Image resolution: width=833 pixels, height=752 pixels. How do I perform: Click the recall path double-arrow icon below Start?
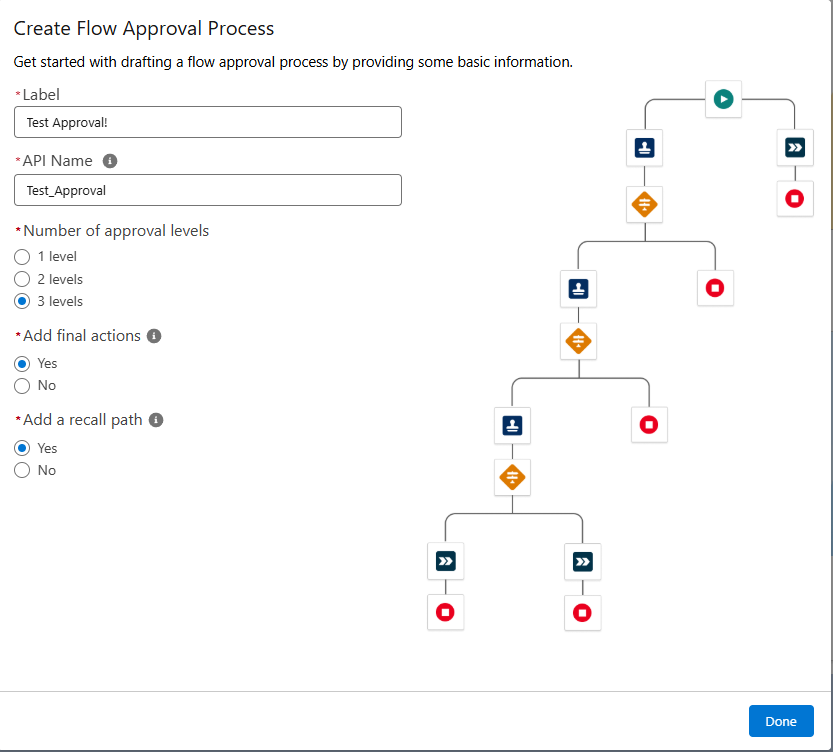795,148
